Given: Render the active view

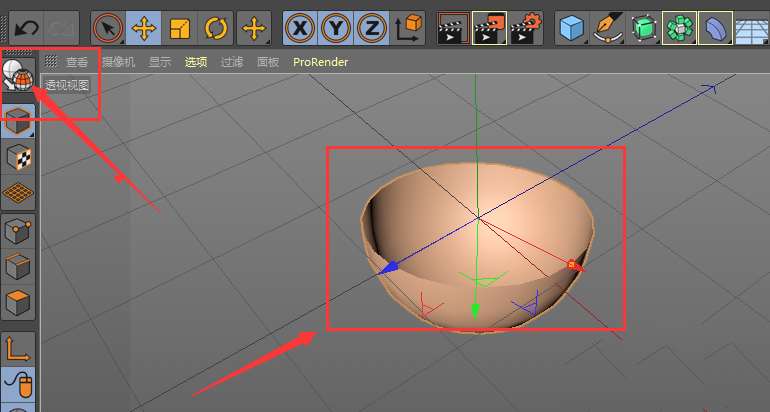Looking at the screenshot, I should click(453, 28).
